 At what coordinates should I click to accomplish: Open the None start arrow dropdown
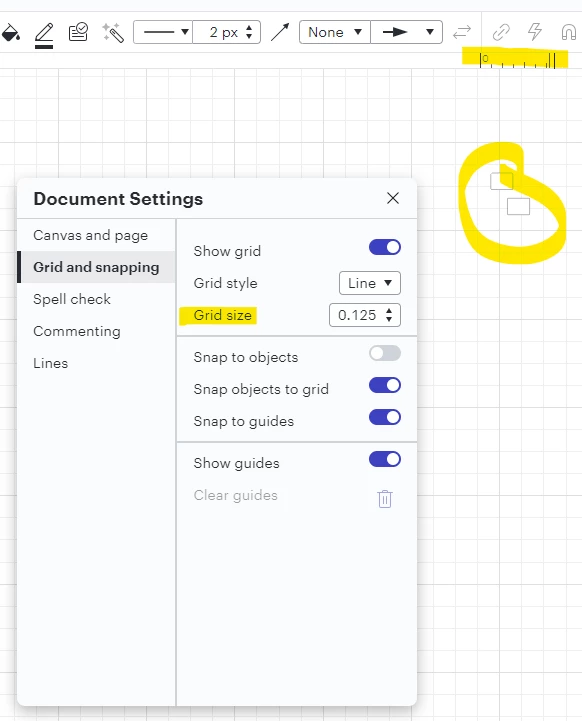335,32
